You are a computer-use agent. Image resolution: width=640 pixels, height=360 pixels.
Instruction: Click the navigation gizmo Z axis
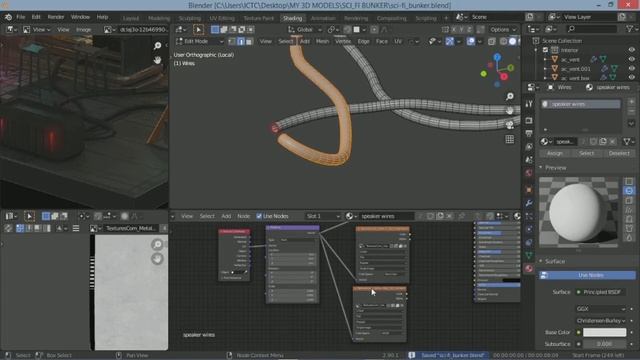tap(497, 57)
